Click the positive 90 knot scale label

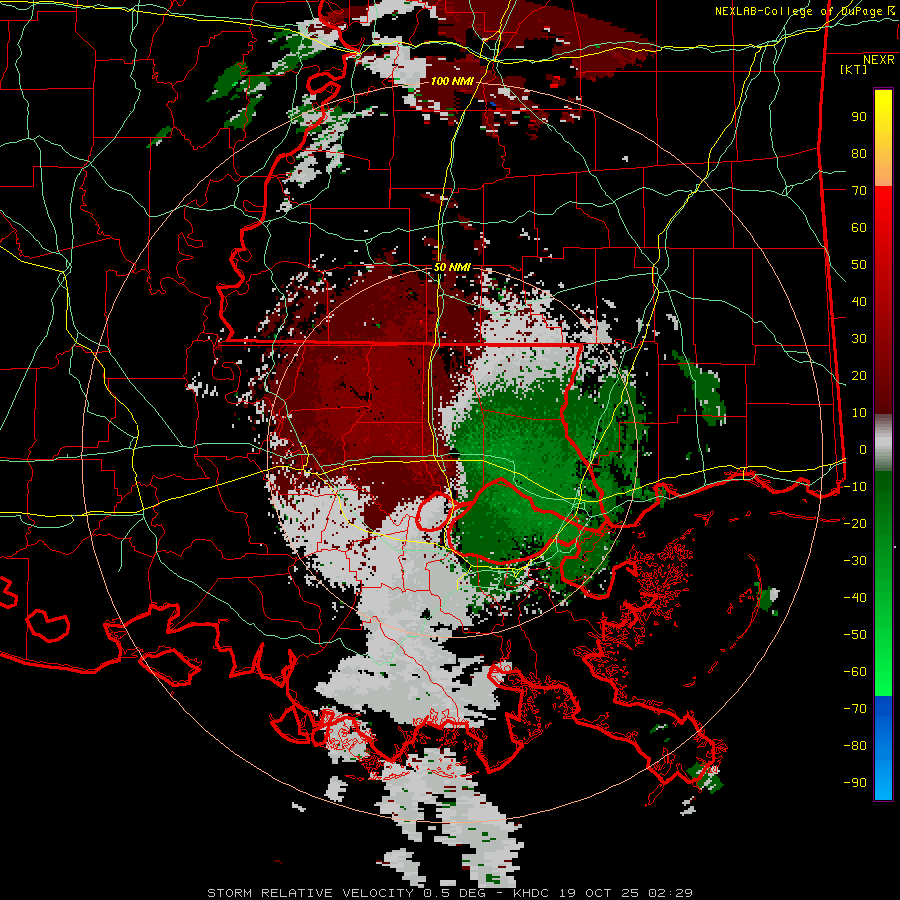point(859,117)
